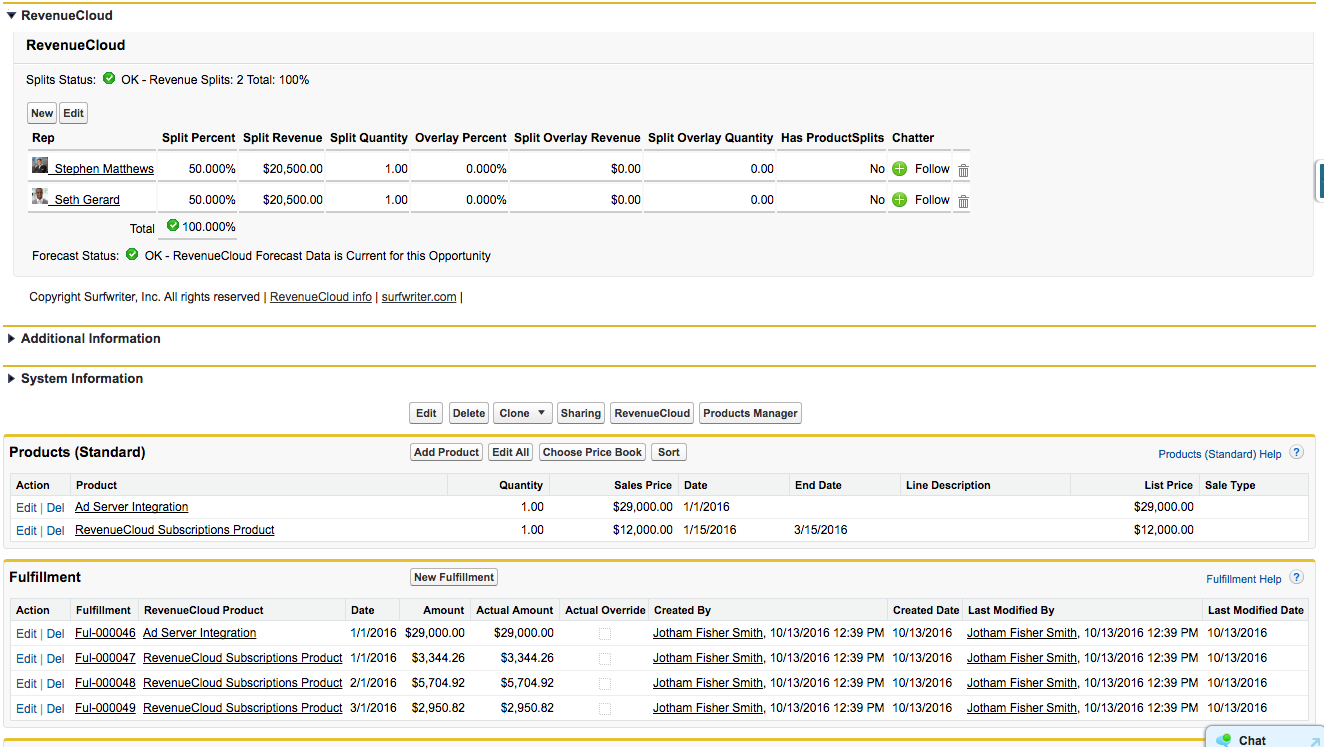This screenshot has width=1324, height=747.
Task: Click New Fulfillment button
Action: [454, 577]
